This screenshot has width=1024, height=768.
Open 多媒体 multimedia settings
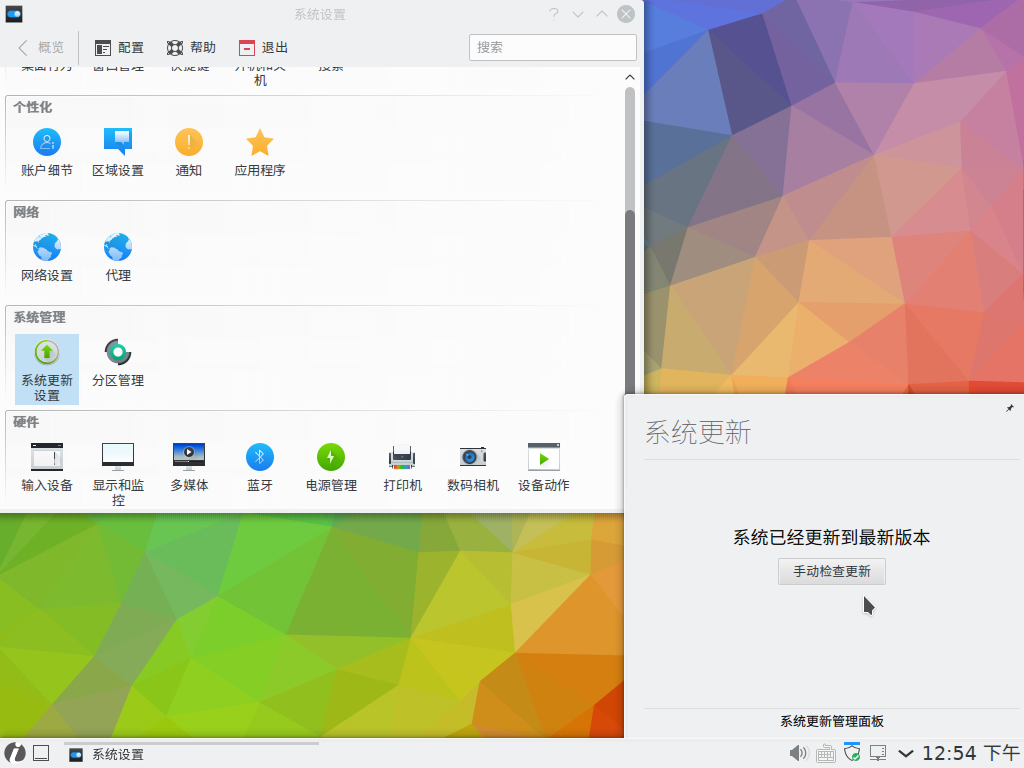189,468
